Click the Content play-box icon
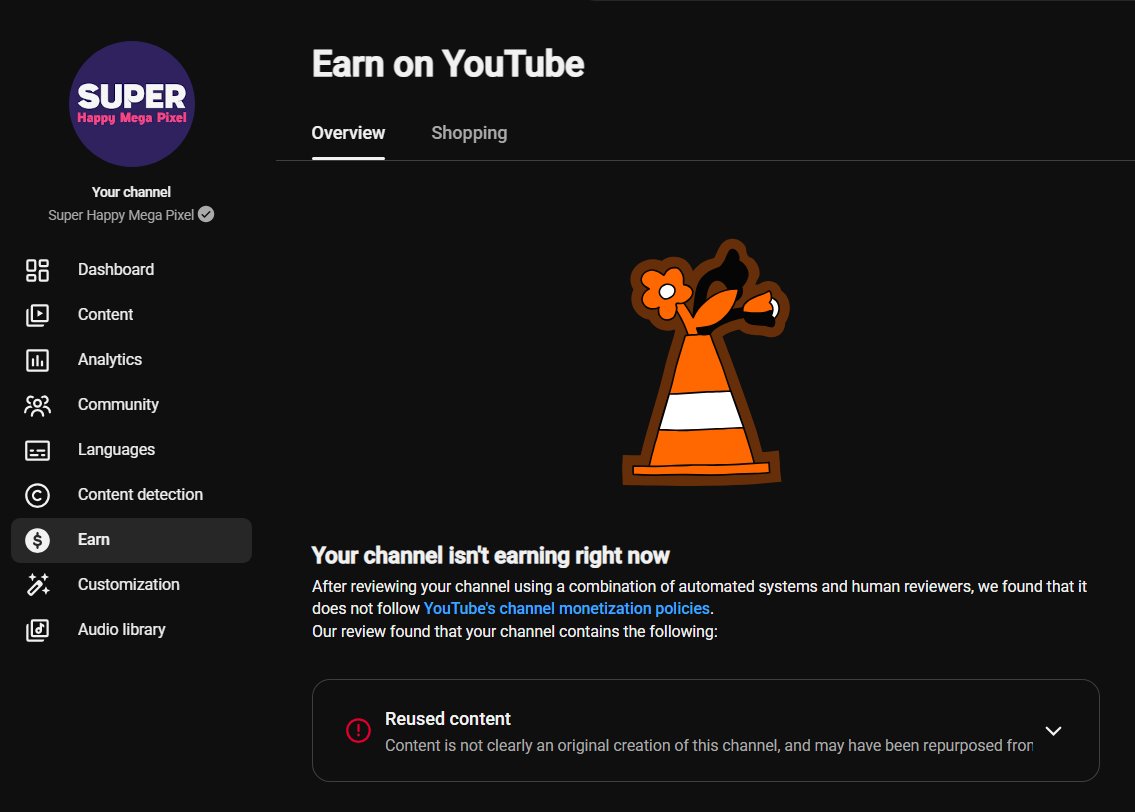Viewport: 1135px width, 812px height. 37,315
